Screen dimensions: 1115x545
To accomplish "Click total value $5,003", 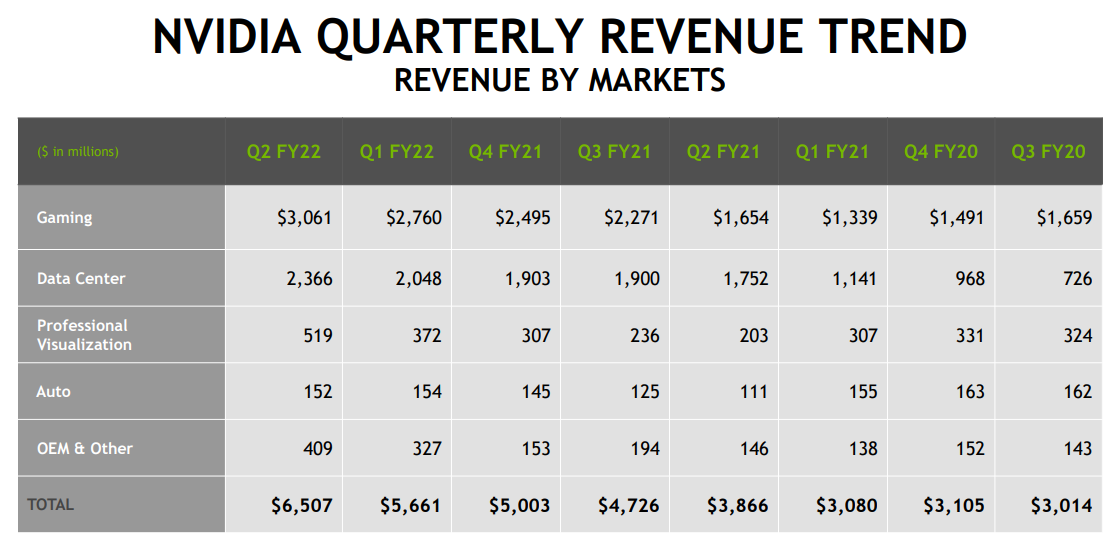I will coord(520,506).
